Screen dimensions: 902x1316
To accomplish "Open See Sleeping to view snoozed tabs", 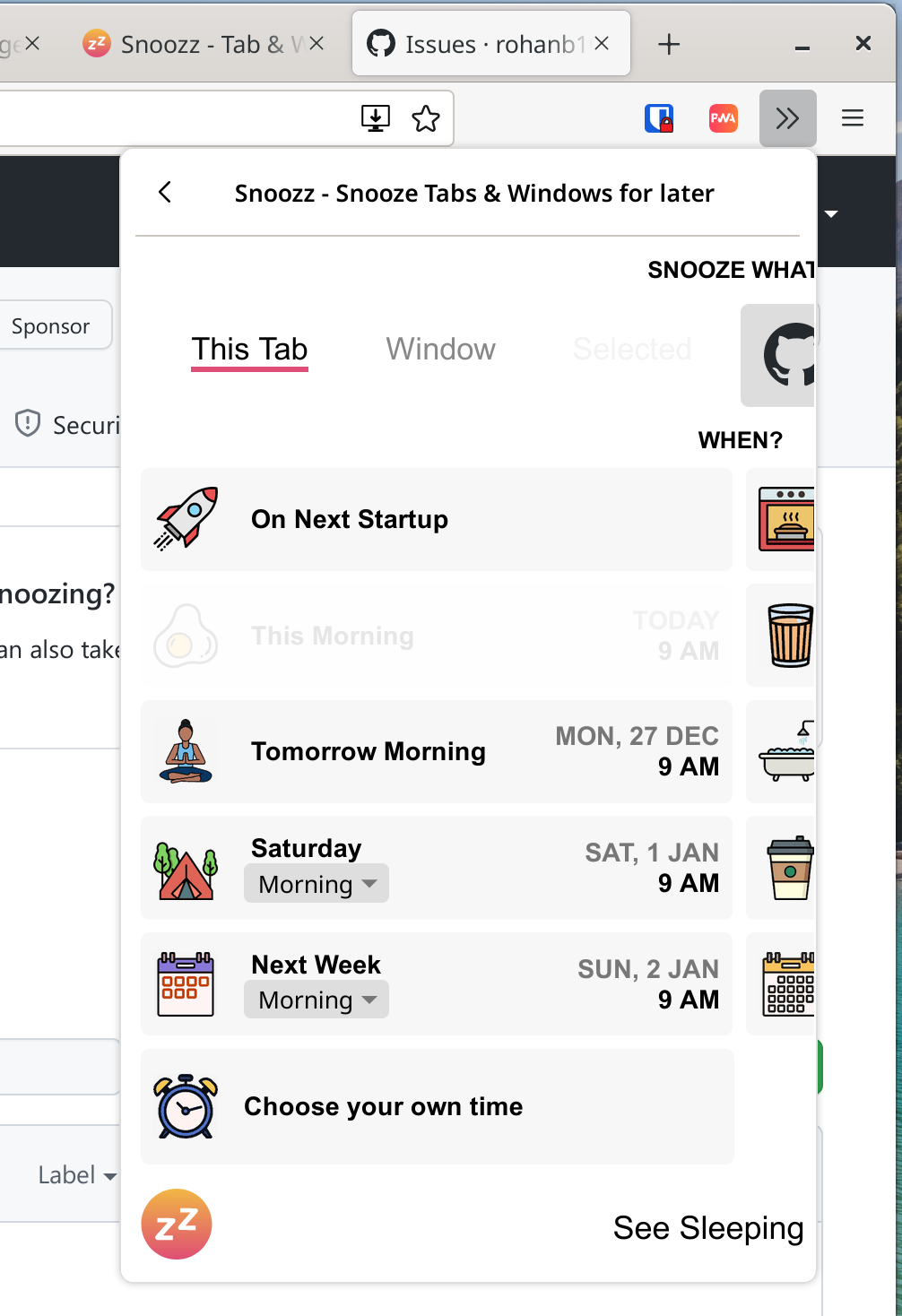I will tap(707, 1228).
